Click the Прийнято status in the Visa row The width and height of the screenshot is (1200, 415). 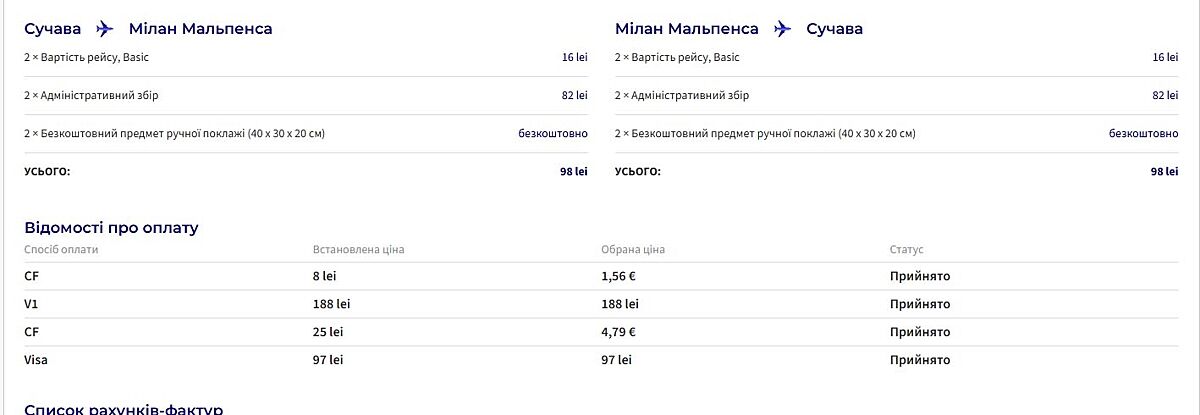coord(919,360)
